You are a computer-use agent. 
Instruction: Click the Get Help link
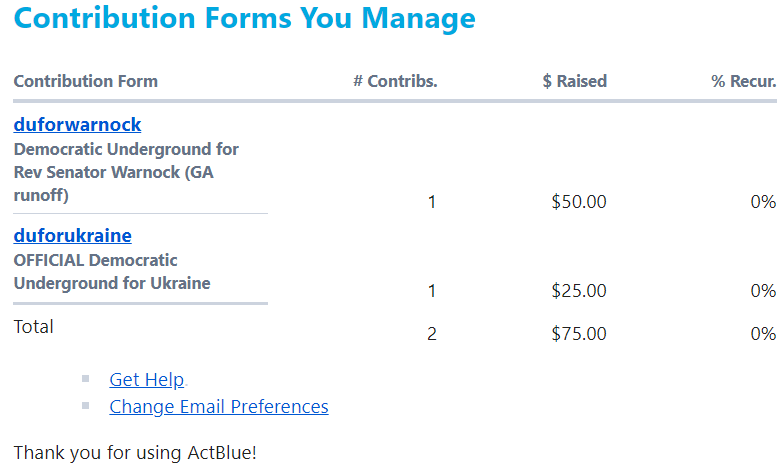tap(146, 380)
